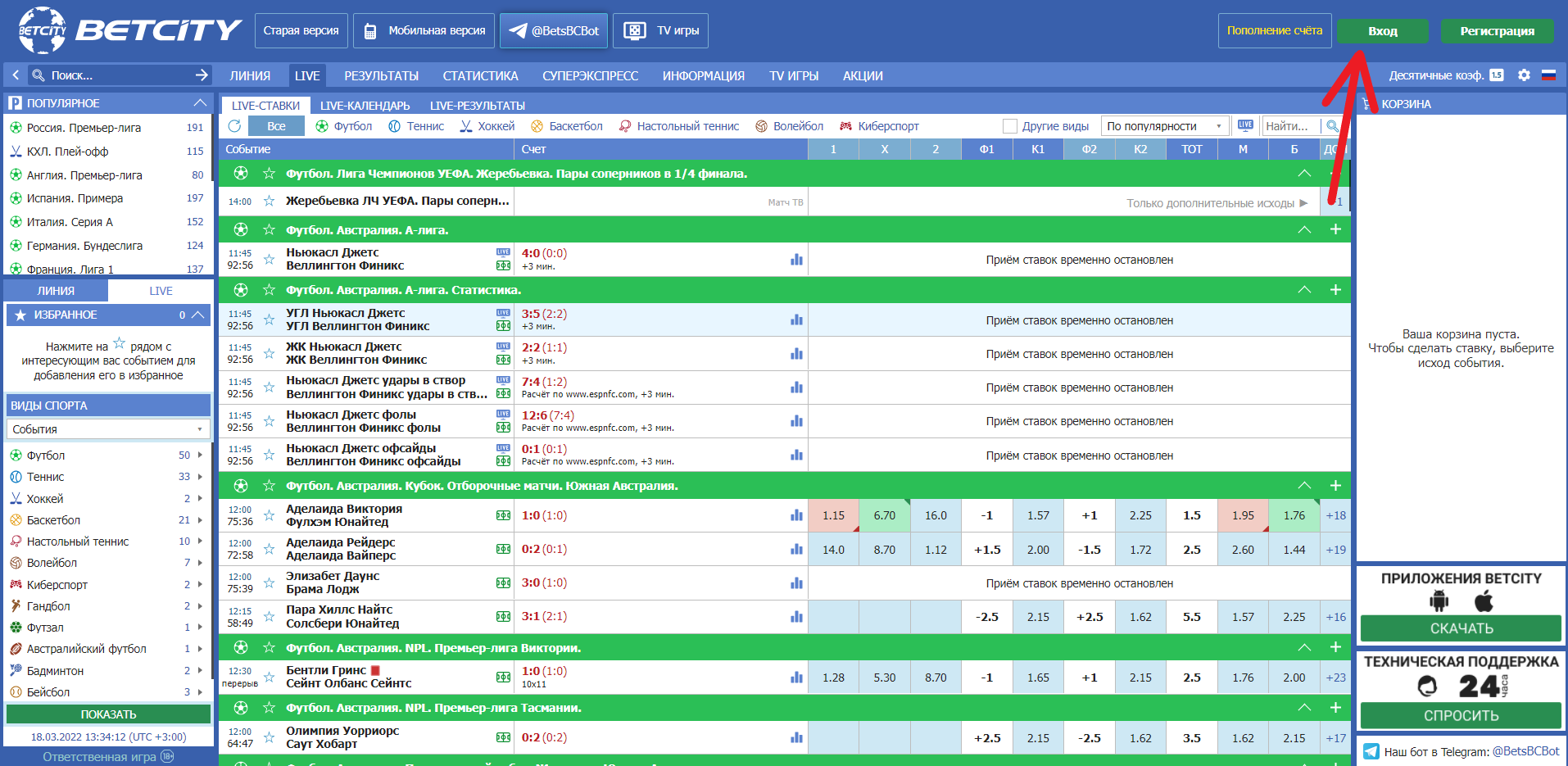The height and width of the screenshot is (766, 1568).
Task: Refresh live bets with the reload icon
Action: 235,126
